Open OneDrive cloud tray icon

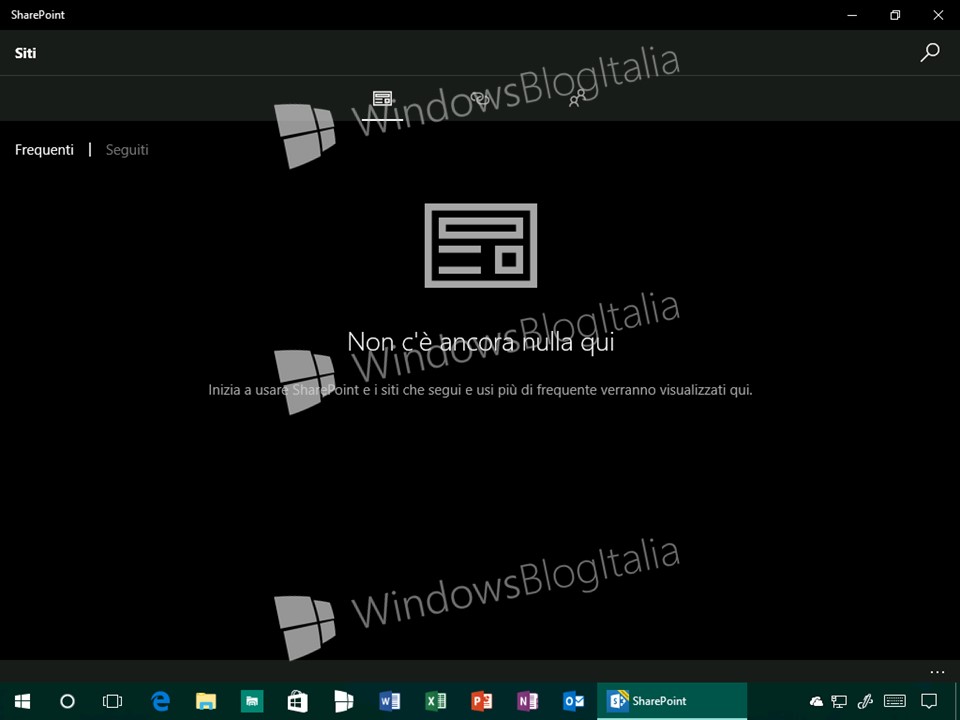click(816, 702)
